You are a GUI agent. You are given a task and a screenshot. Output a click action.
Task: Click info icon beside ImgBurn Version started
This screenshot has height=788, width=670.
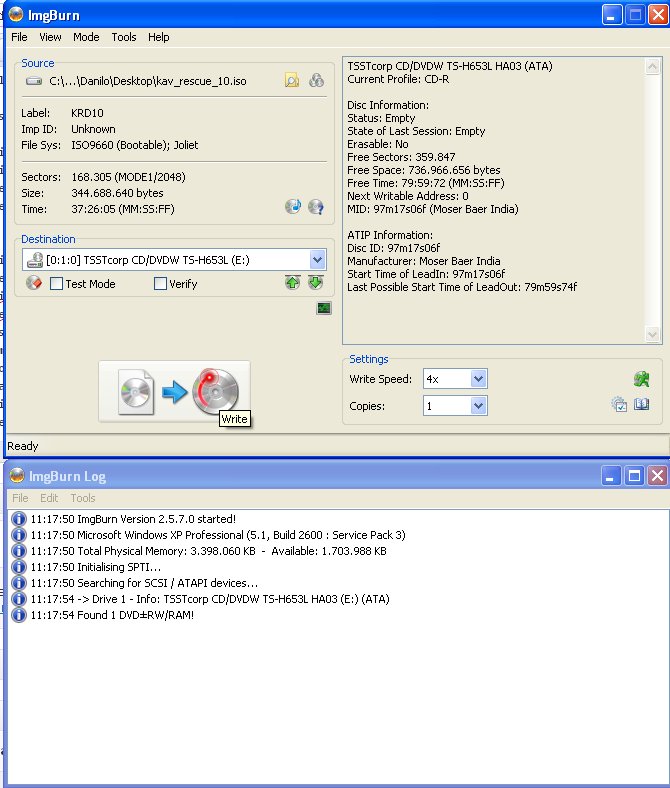click(19, 519)
